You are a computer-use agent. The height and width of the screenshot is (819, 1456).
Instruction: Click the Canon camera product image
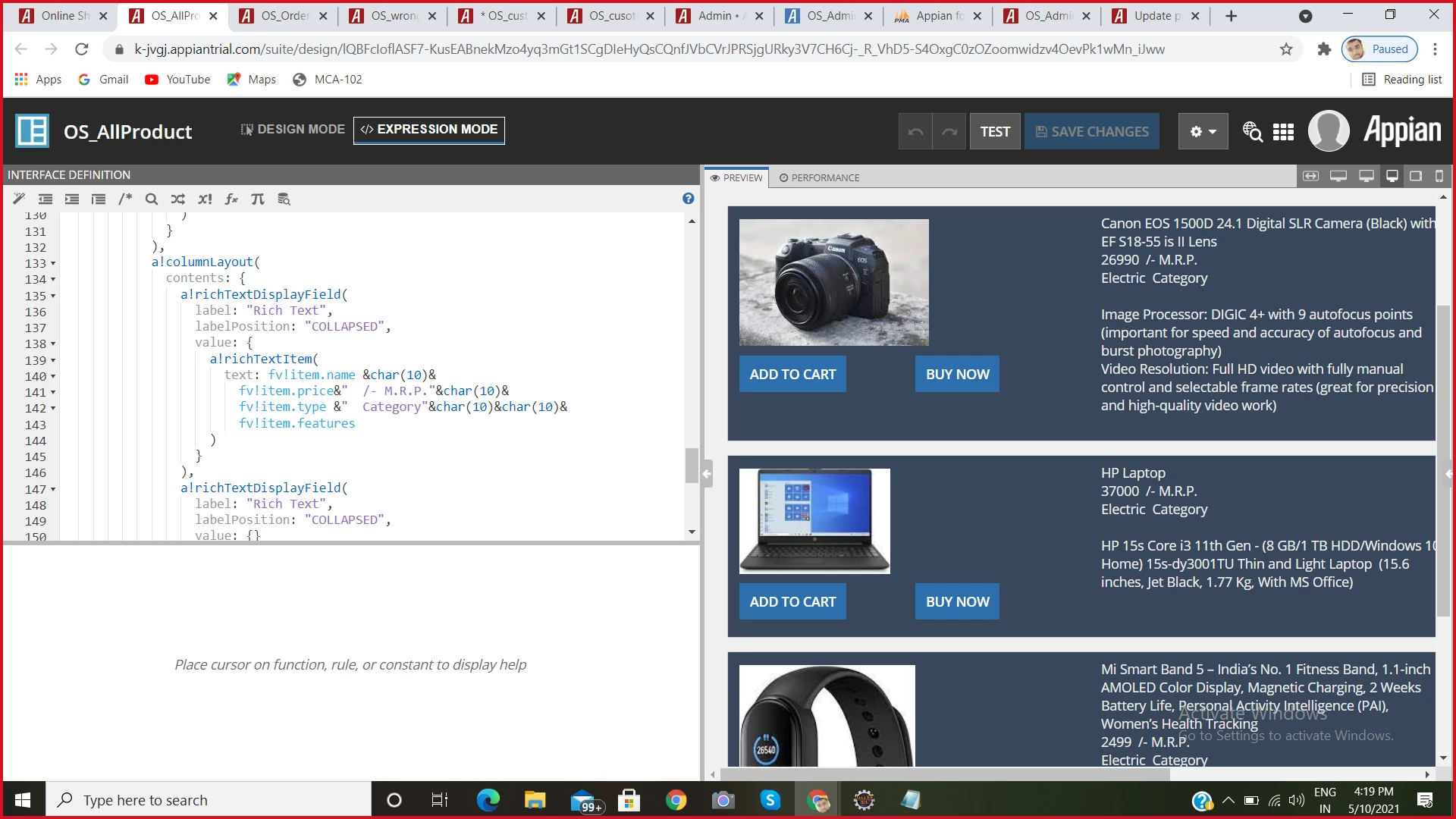[x=834, y=282]
